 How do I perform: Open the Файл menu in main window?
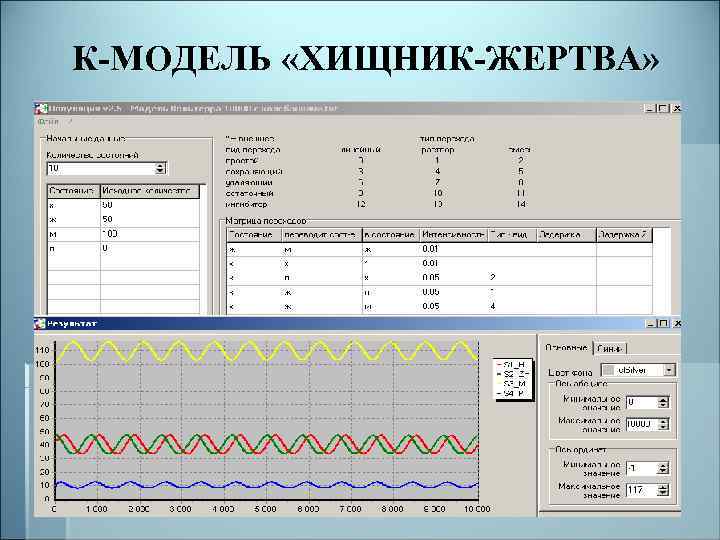[48, 122]
